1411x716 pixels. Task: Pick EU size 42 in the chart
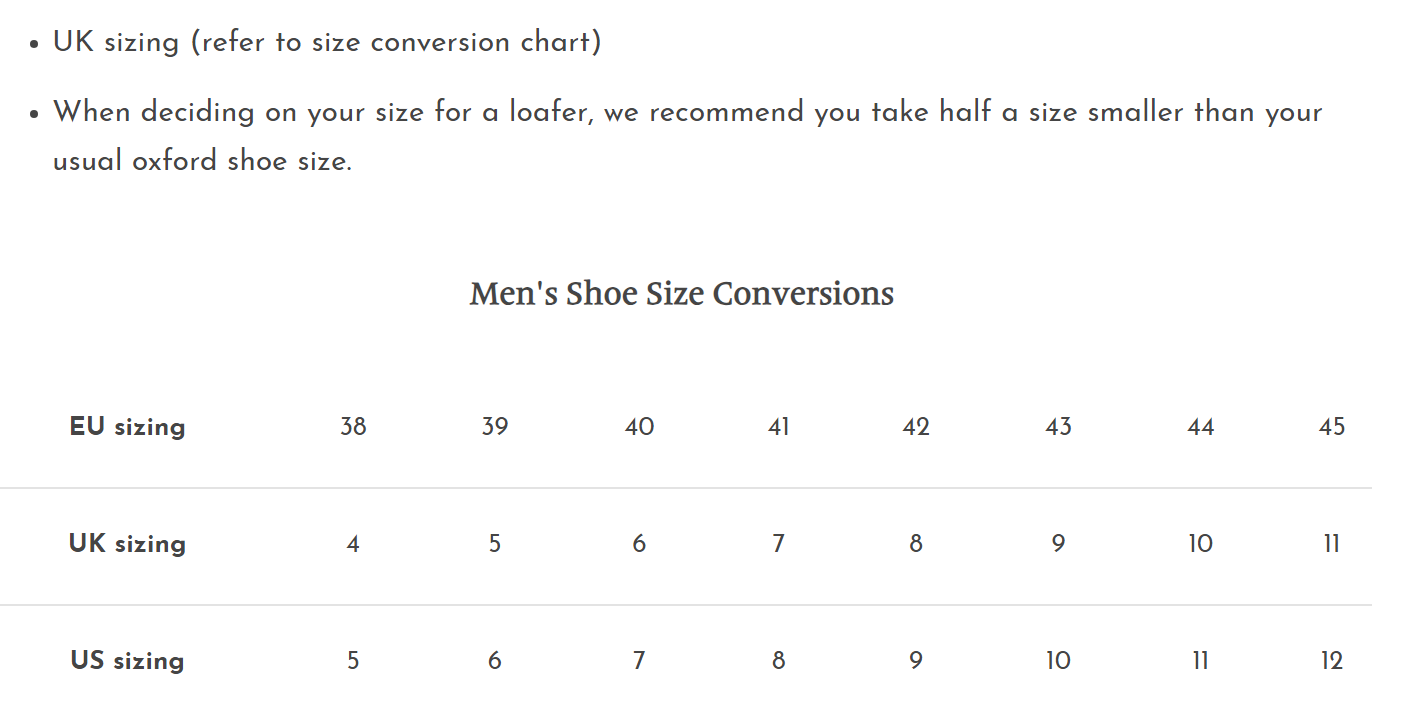[x=916, y=427]
